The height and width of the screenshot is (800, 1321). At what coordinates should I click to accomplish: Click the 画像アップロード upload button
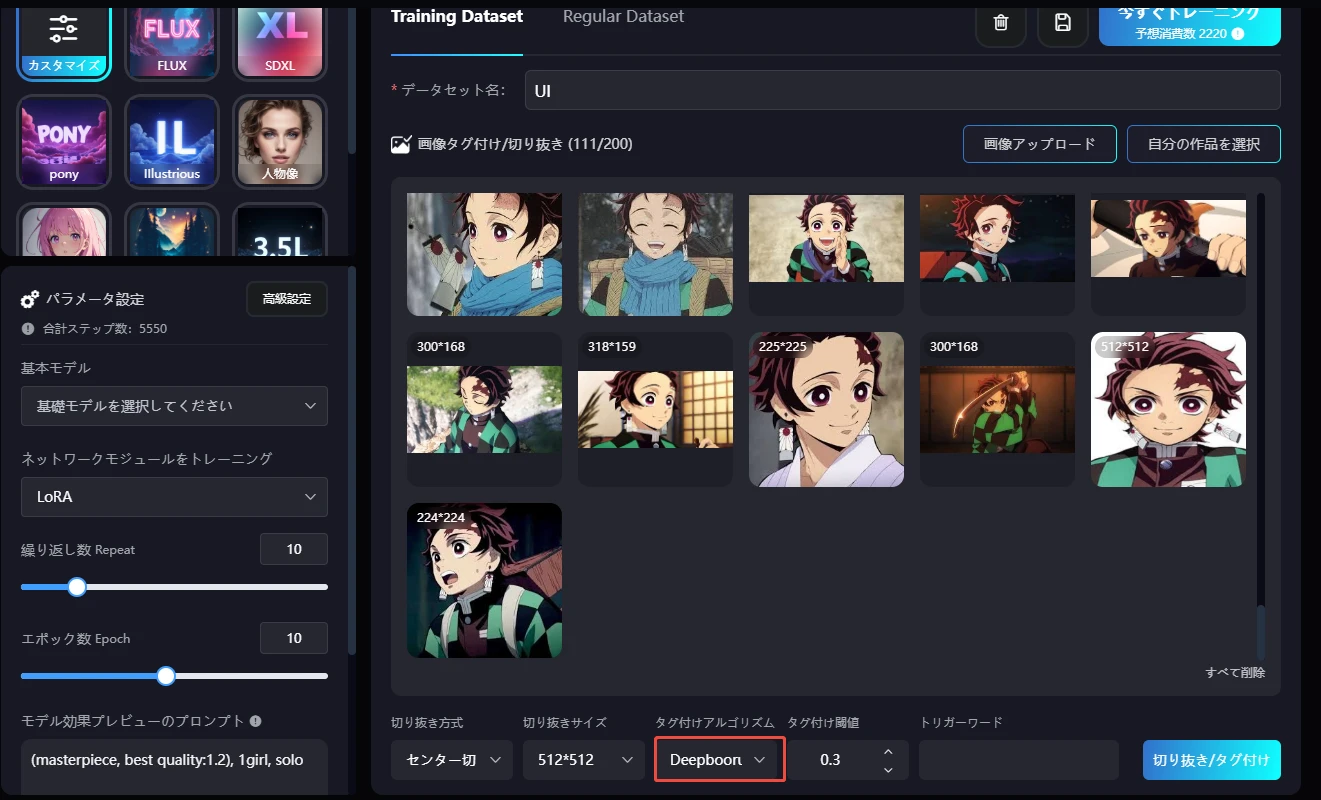click(x=1040, y=144)
